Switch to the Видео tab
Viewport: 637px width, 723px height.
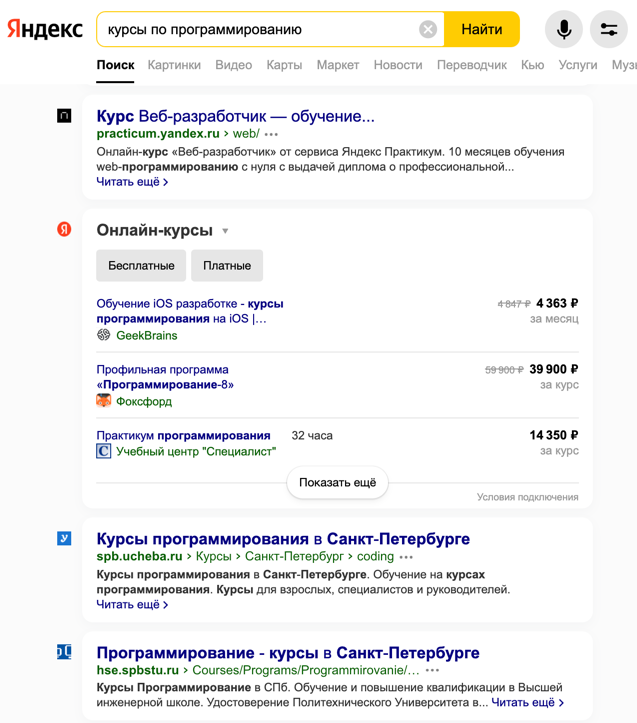(x=234, y=65)
